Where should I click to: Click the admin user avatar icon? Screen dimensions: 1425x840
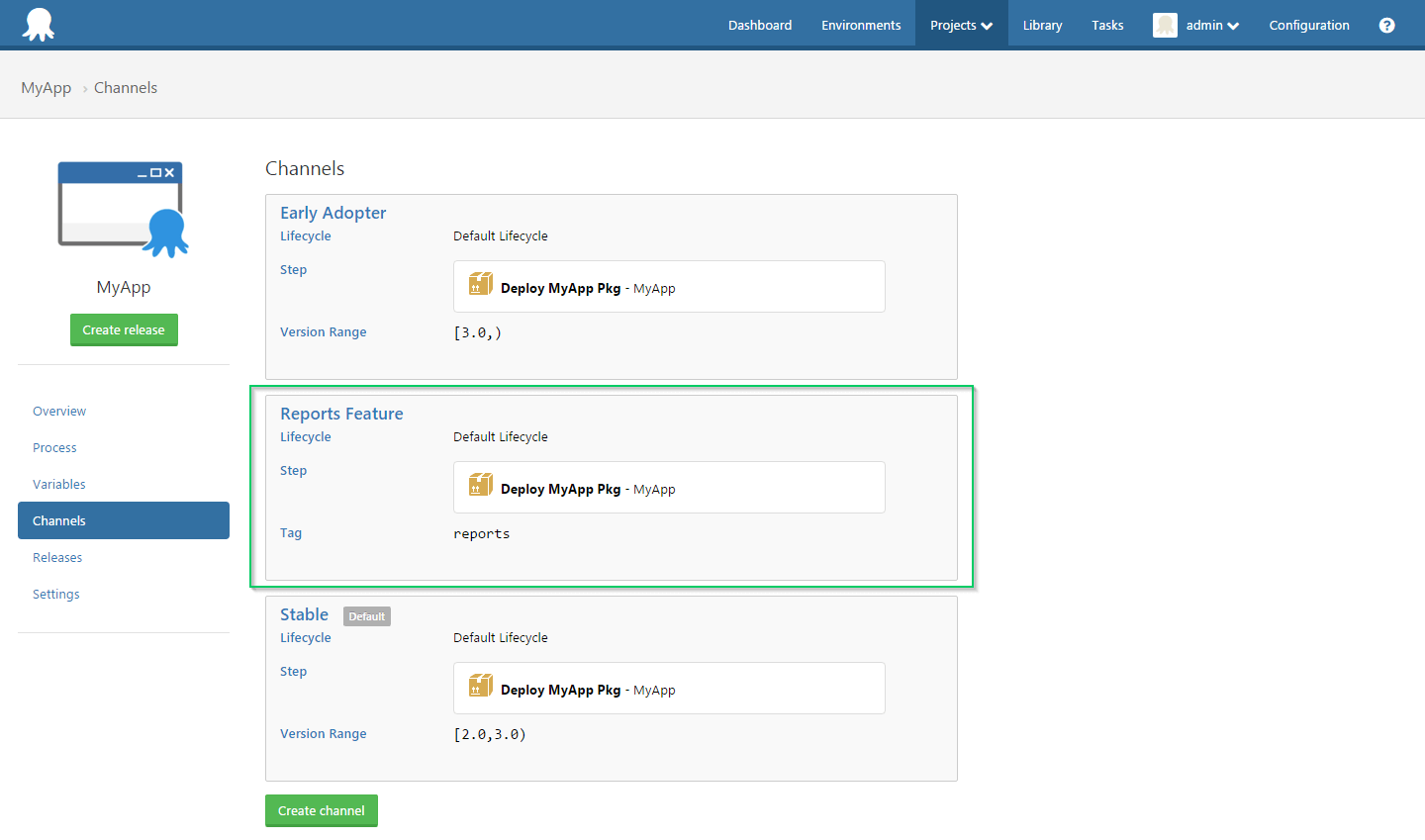tap(1165, 26)
